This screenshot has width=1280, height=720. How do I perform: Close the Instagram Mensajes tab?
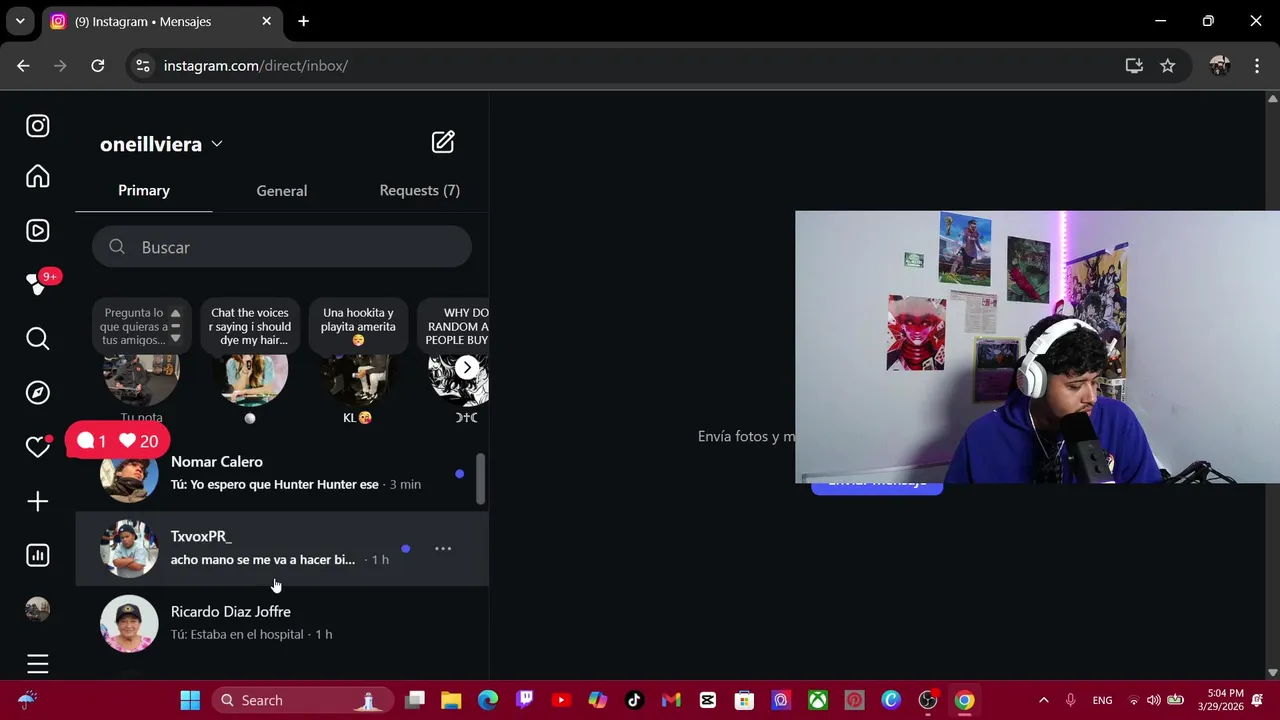(267, 21)
